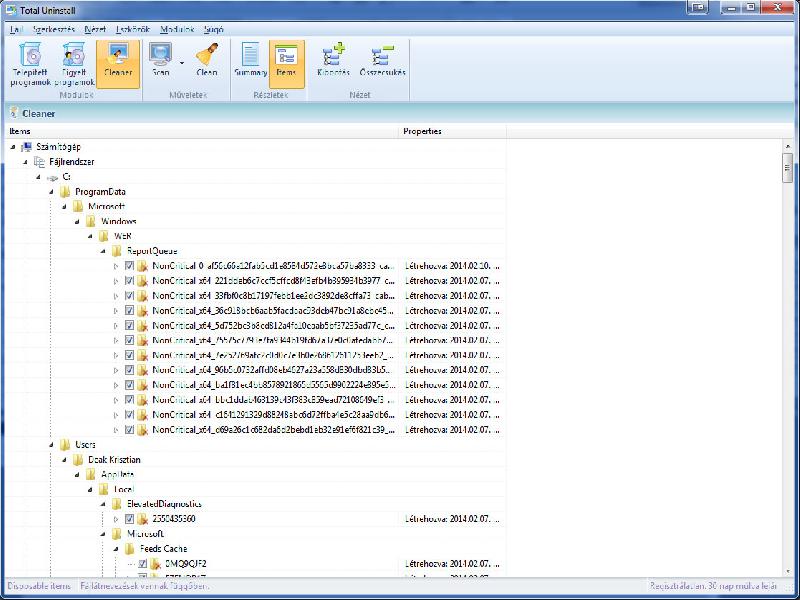Expand the 2350435360 item

pyautogui.click(x=116, y=519)
